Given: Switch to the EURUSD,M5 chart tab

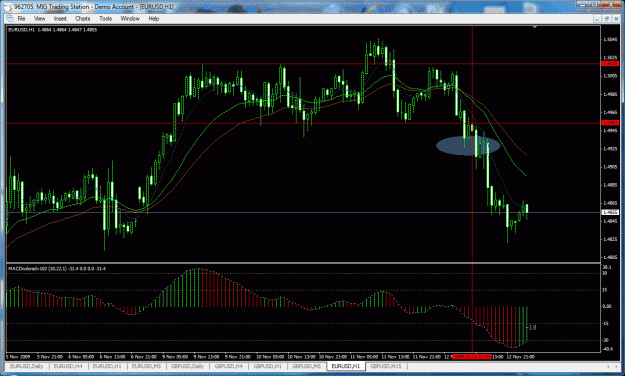Looking at the screenshot, I should (x=146, y=366).
